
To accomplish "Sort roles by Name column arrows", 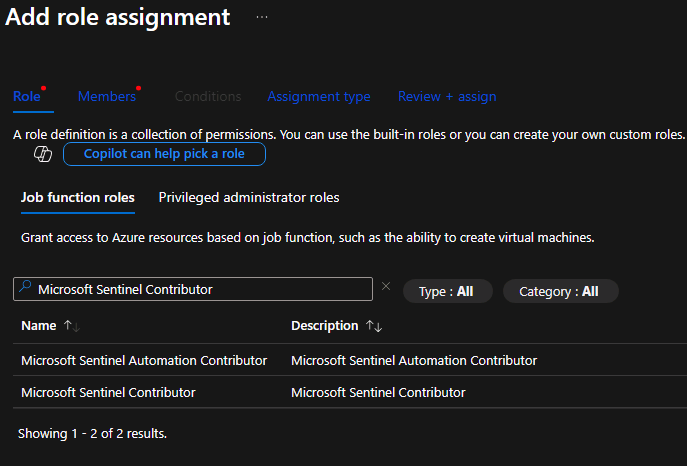I will pos(72,326).
